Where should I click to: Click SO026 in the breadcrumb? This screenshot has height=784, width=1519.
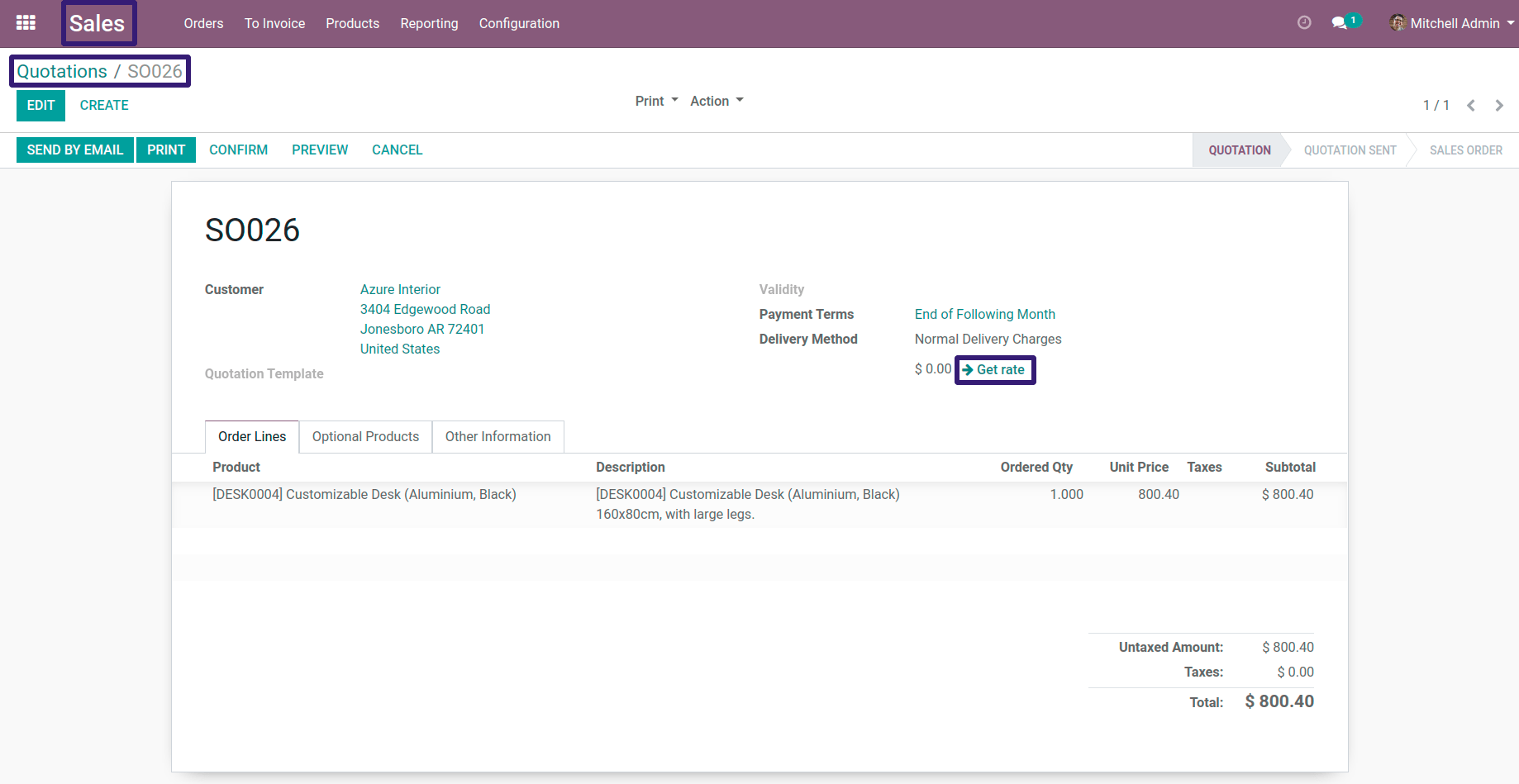[155, 71]
